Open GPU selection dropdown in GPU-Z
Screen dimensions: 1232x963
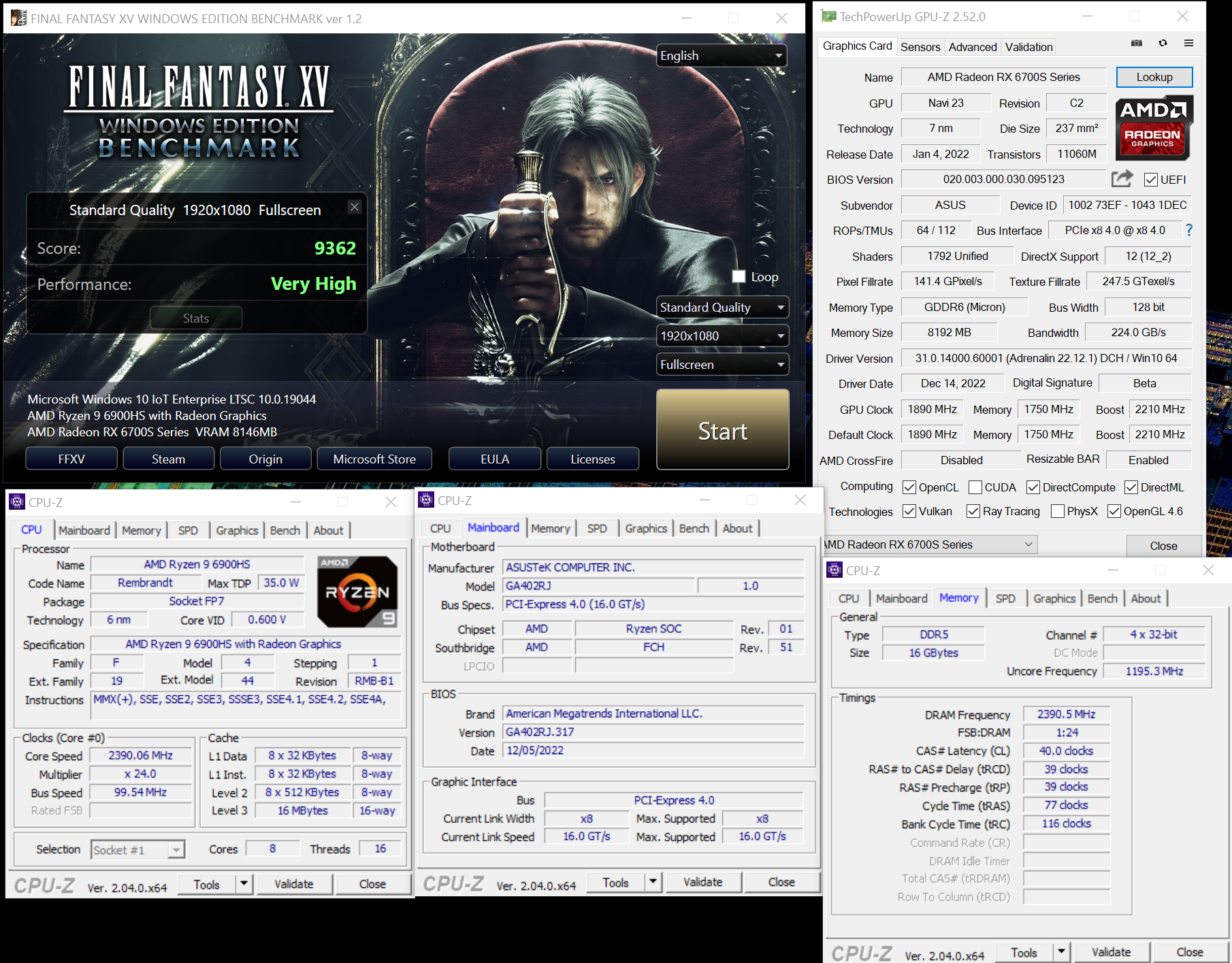[x=930, y=544]
